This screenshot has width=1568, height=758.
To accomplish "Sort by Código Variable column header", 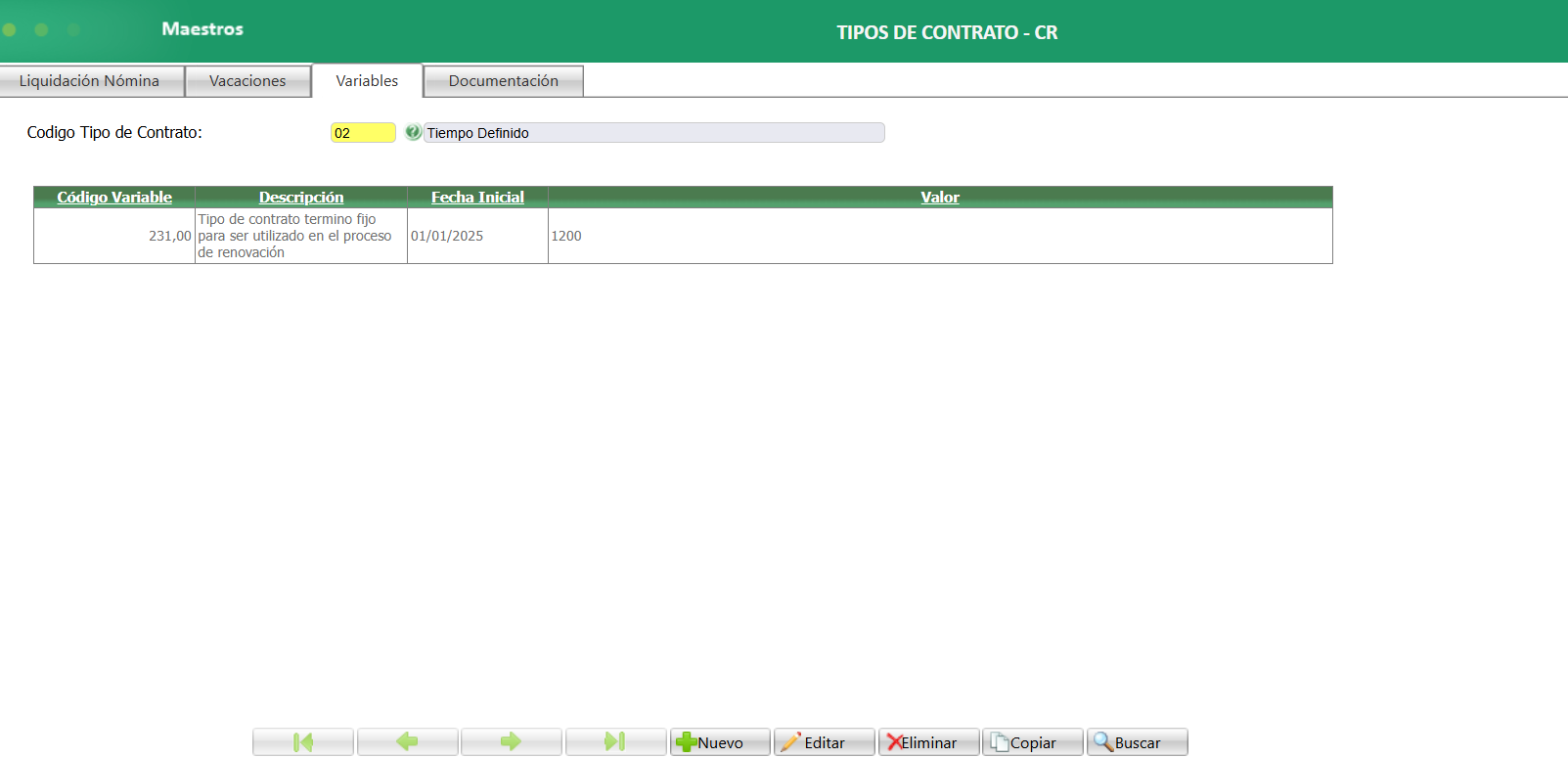I will [114, 197].
